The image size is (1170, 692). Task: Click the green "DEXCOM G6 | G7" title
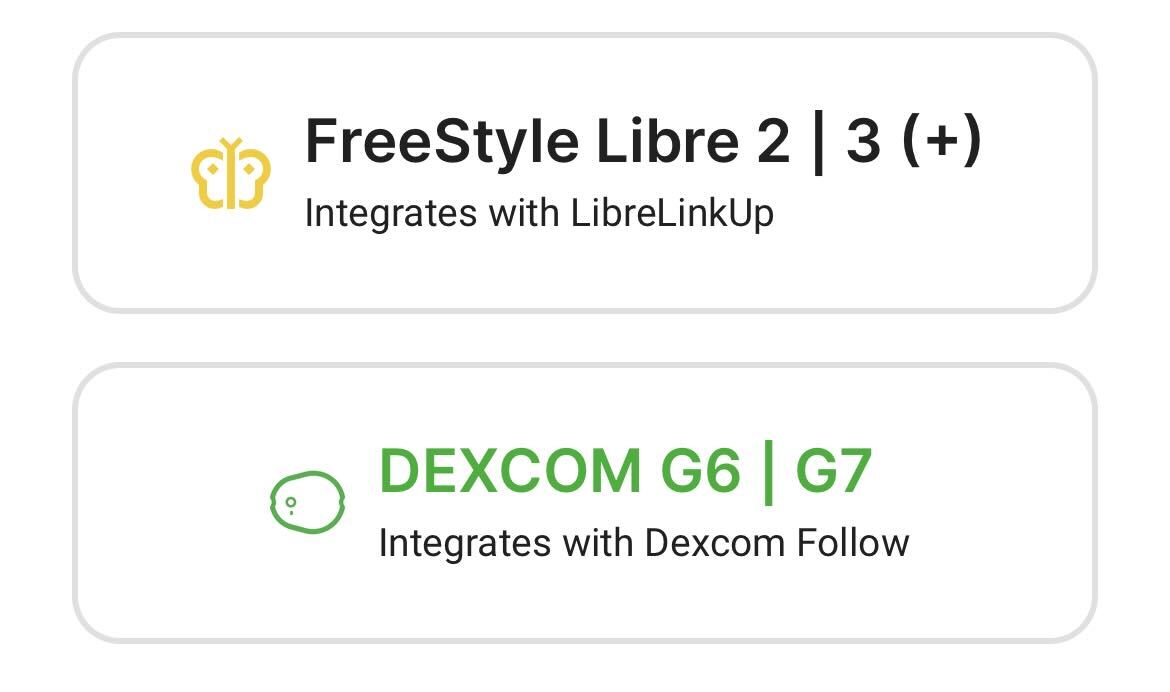(625, 471)
